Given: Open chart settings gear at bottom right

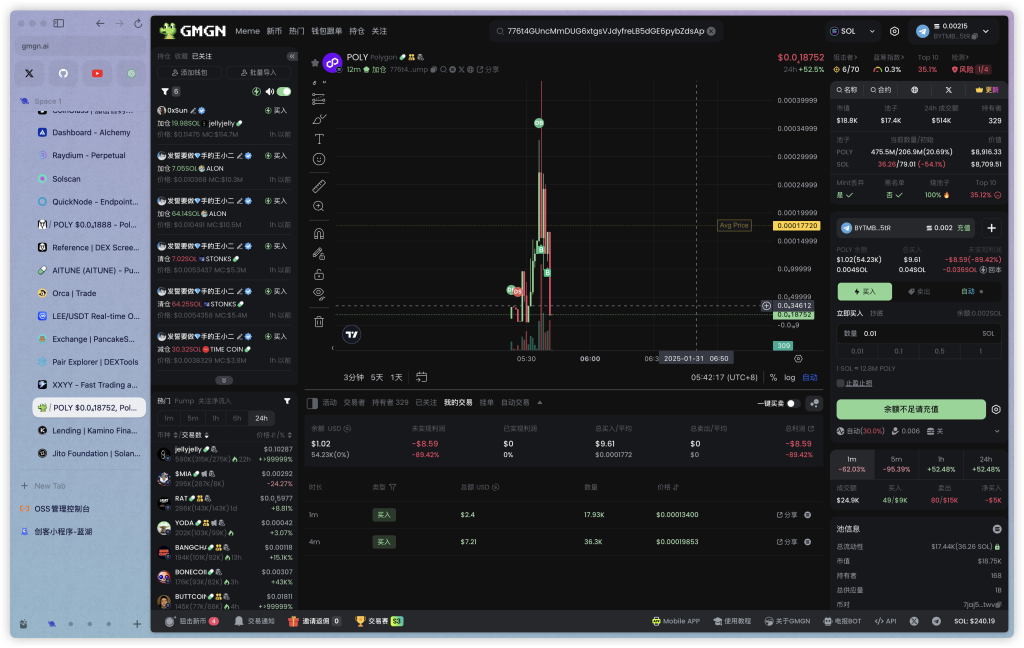Looking at the screenshot, I should tap(798, 358).
